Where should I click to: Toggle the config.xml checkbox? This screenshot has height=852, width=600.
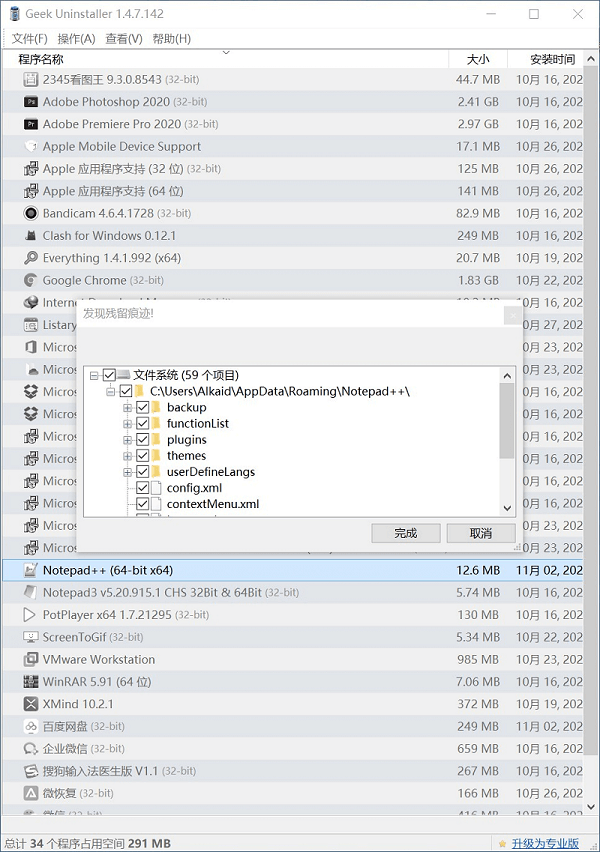(x=142, y=488)
